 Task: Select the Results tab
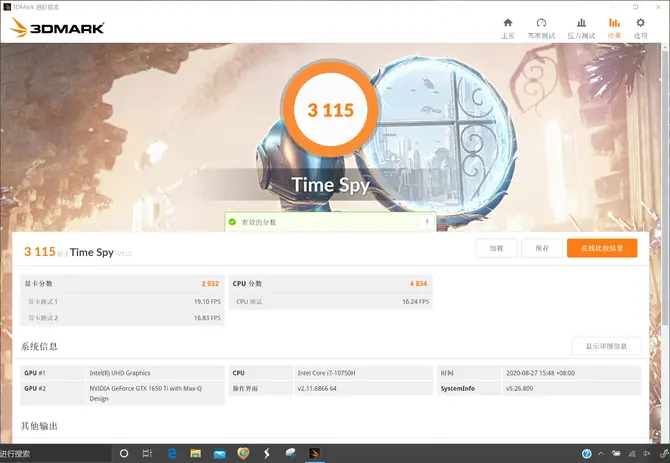614,28
